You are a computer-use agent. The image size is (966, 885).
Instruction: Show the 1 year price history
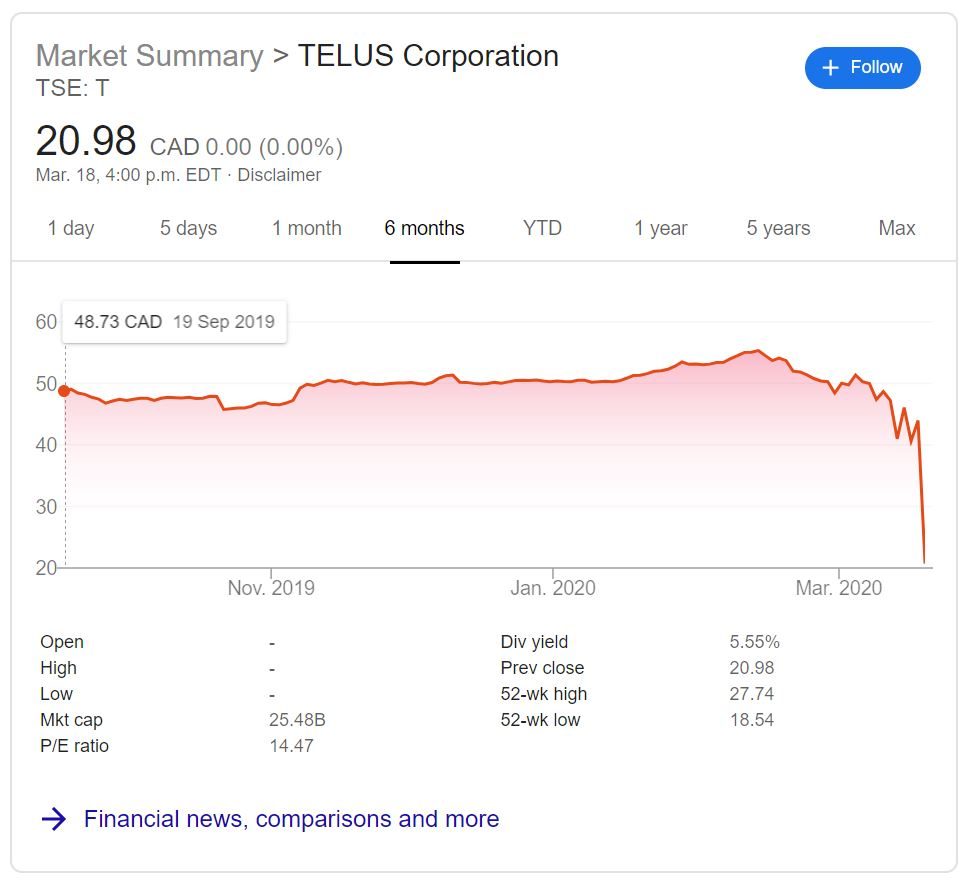[660, 228]
